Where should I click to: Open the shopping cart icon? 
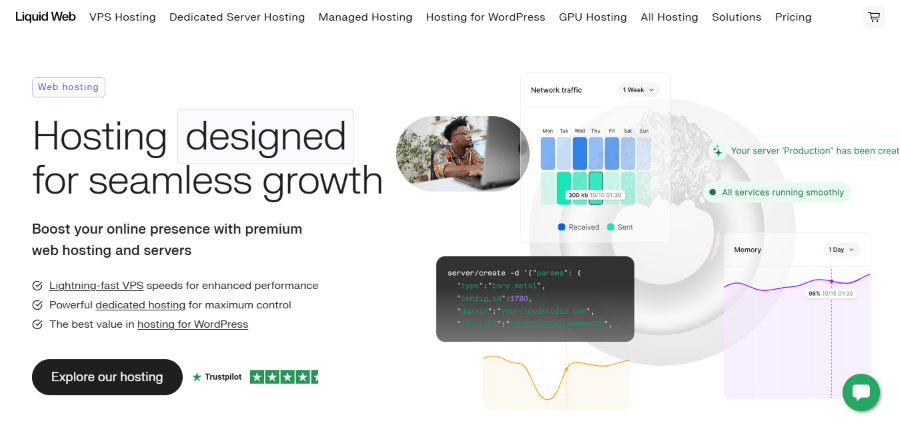click(x=873, y=17)
